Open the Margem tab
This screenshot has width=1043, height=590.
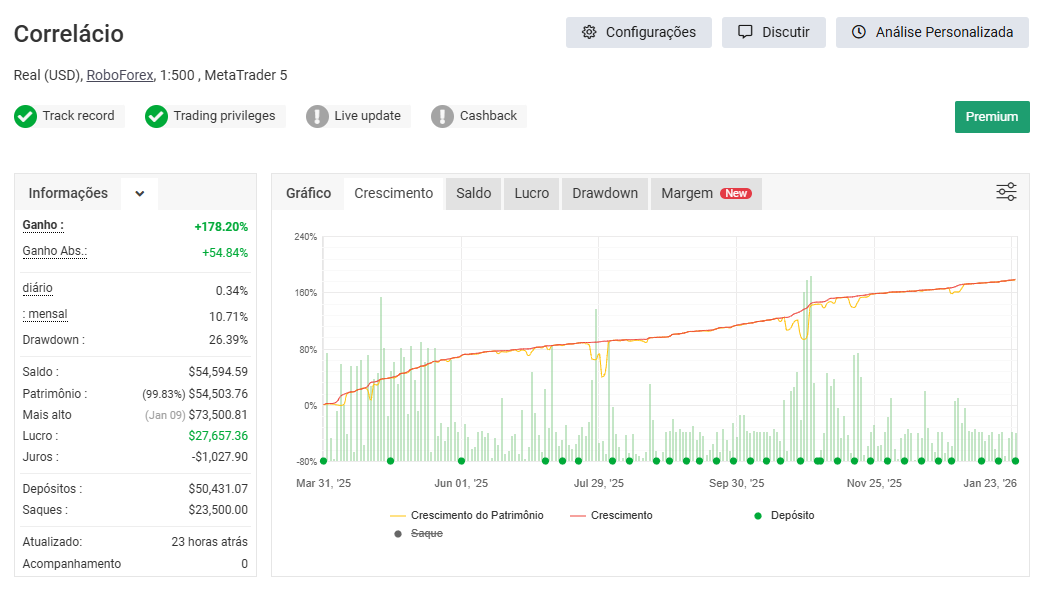tap(705, 193)
